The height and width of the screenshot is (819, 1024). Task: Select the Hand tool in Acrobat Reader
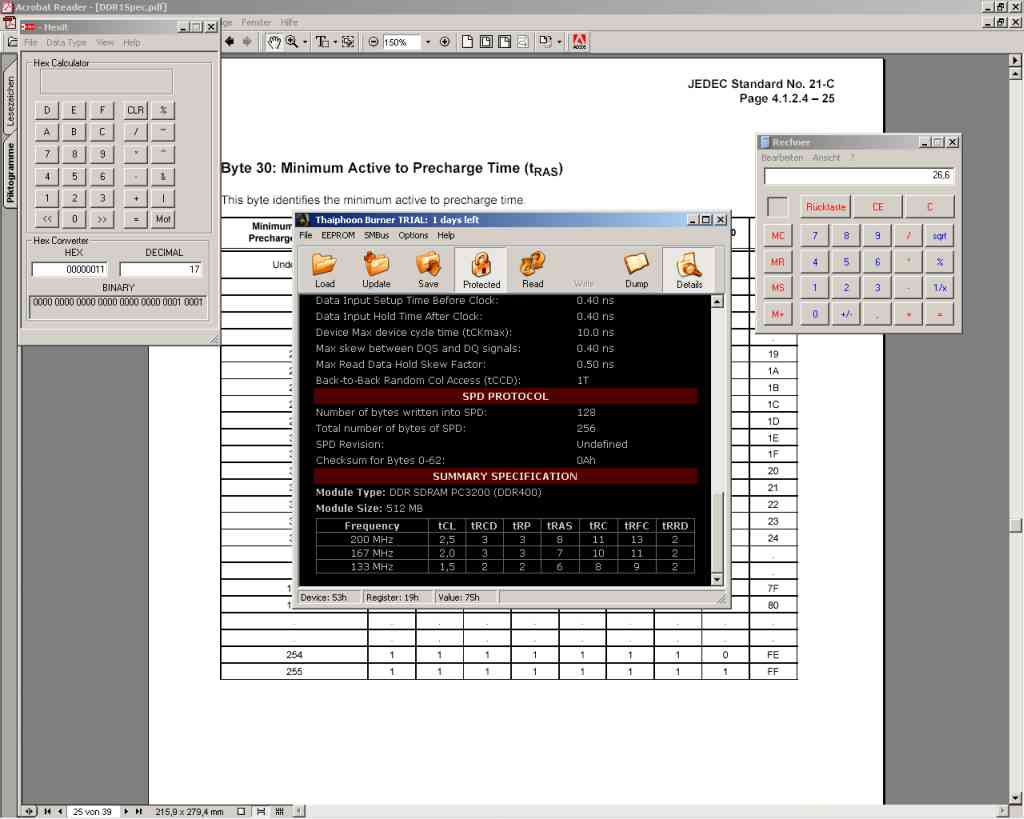(274, 42)
